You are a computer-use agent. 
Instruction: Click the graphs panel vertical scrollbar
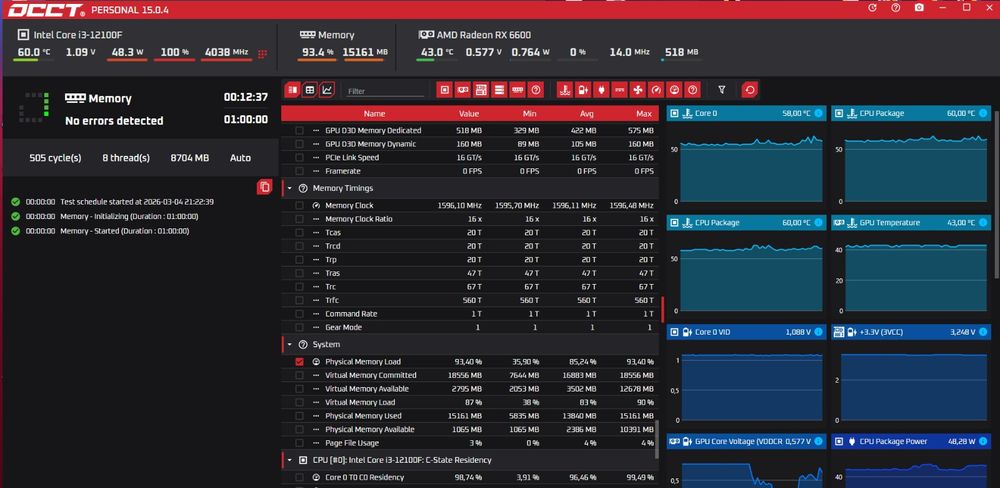997,195
